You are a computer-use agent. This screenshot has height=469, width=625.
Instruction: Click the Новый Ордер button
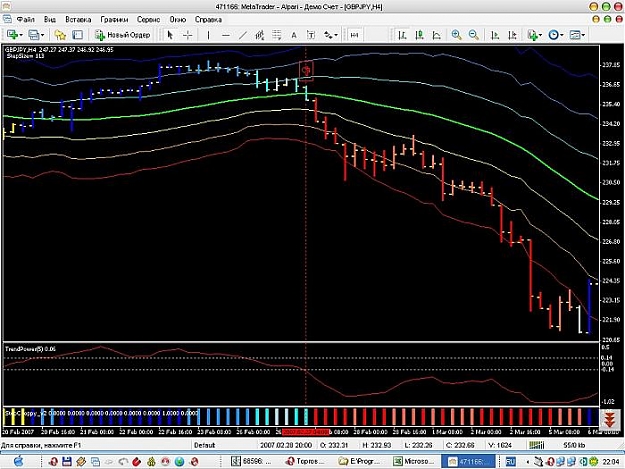(x=122, y=35)
